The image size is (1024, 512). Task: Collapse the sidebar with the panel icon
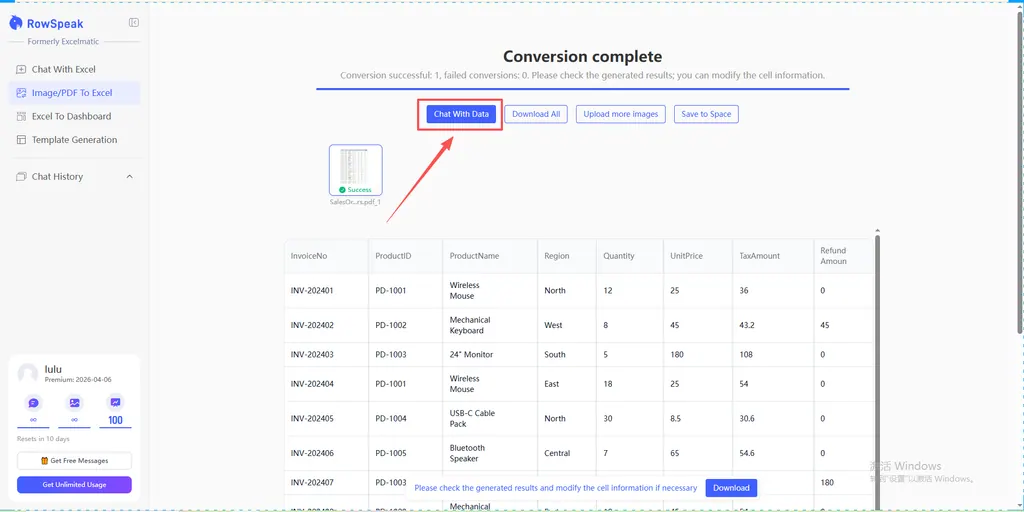click(x=134, y=23)
